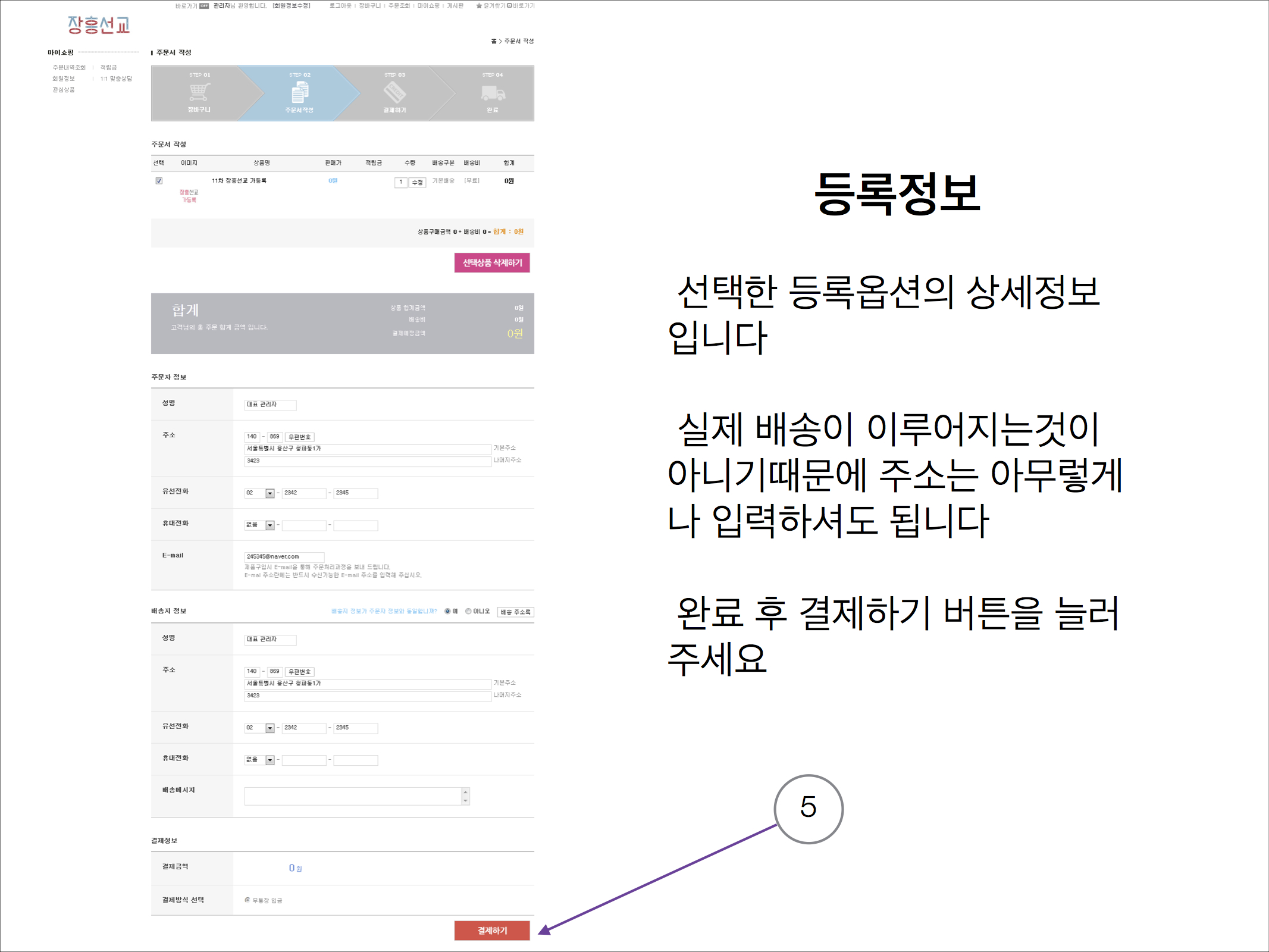Open delivery landline area code dropdown
The image size is (1269, 952).
click(270, 728)
